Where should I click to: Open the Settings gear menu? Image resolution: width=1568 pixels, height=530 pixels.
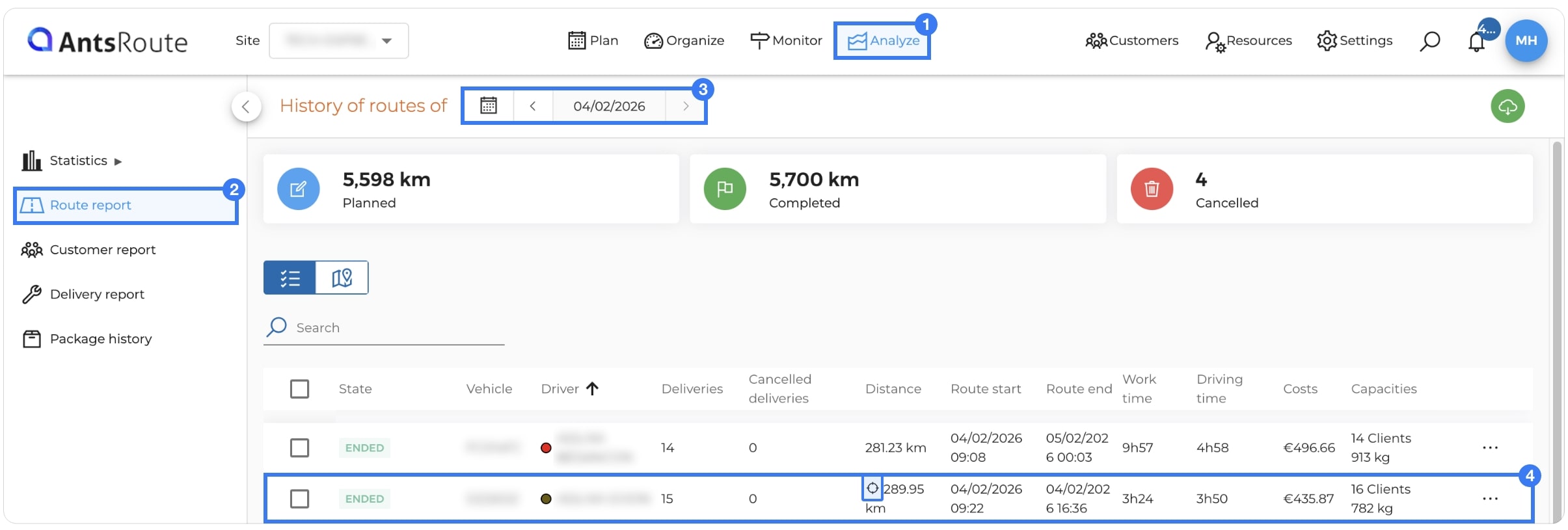(1355, 40)
